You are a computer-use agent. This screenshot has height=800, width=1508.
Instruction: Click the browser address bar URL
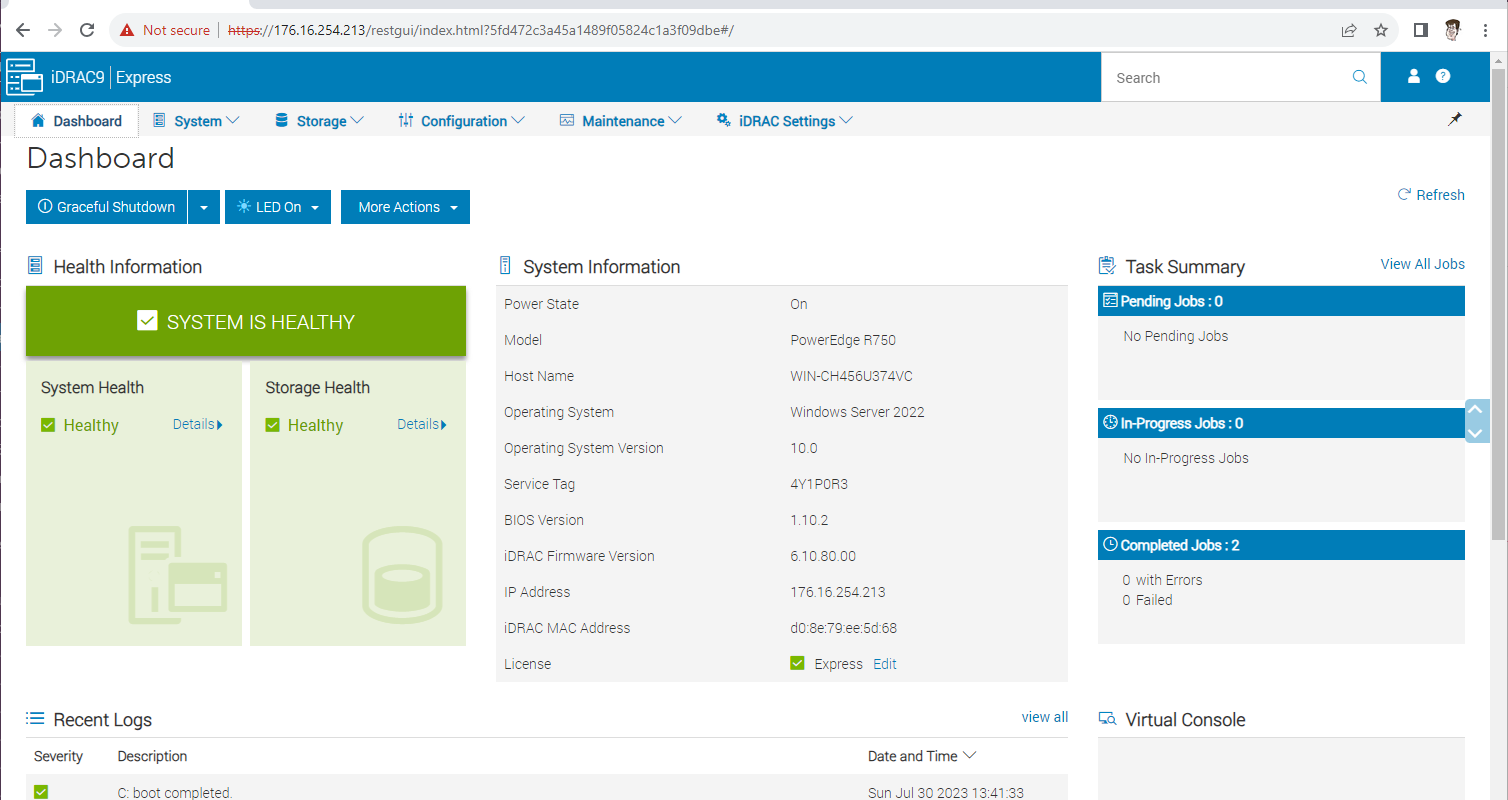(x=481, y=30)
